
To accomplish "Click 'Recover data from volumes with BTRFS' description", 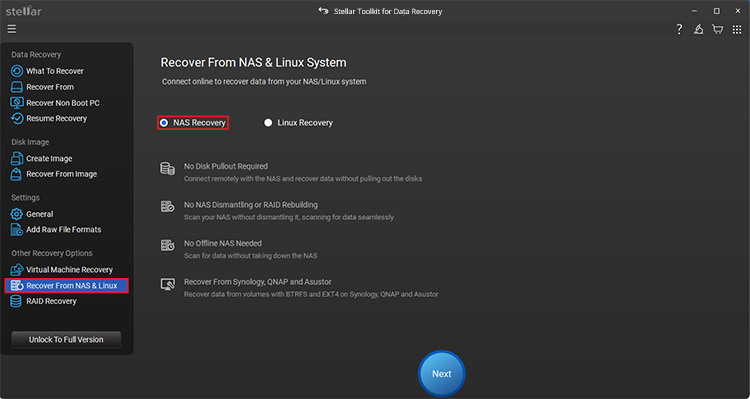I will click(311, 294).
